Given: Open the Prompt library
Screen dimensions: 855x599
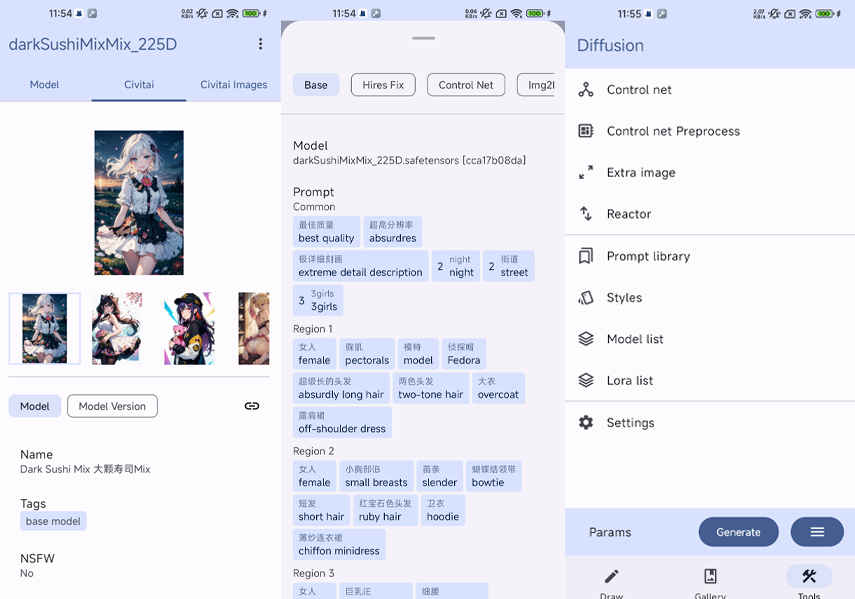Looking at the screenshot, I should coord(710,256).
